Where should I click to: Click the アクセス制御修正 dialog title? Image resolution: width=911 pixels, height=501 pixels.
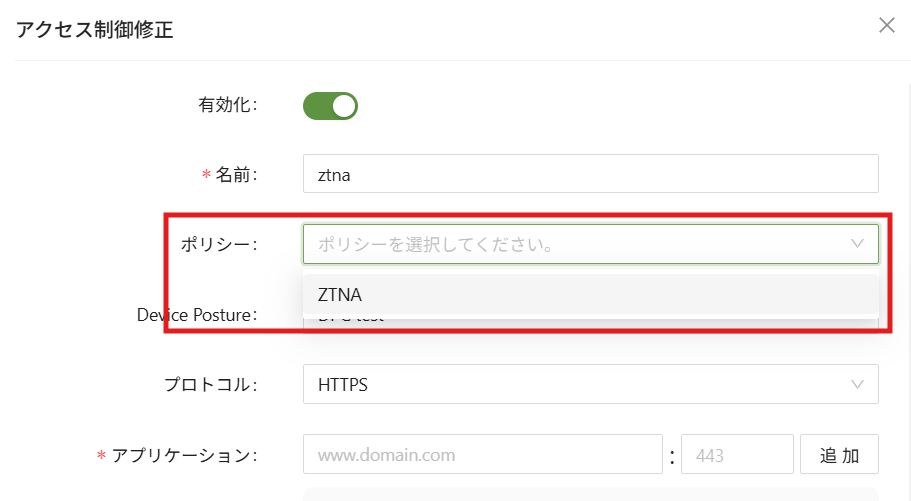coord(95,29)
